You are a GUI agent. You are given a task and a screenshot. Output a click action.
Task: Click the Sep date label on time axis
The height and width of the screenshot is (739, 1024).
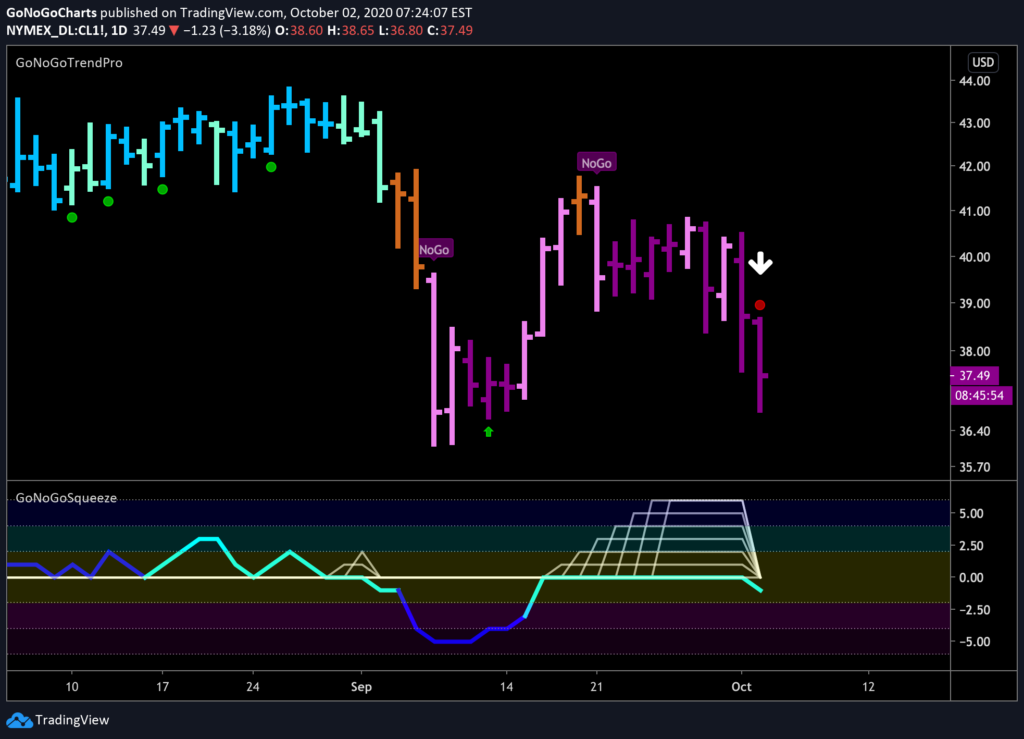point(361,687)
